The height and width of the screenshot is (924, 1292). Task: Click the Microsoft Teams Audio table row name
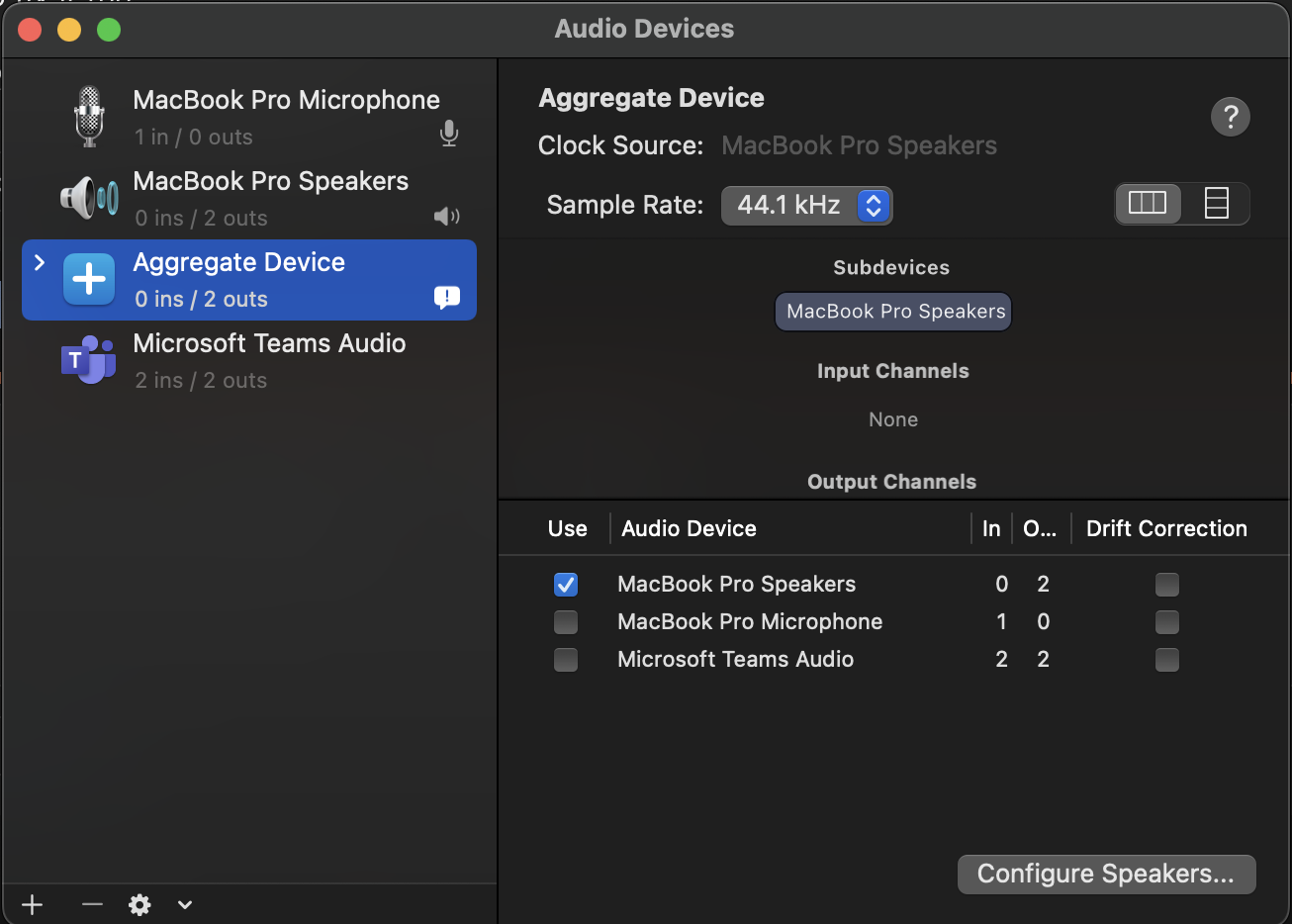pos(735,659)
